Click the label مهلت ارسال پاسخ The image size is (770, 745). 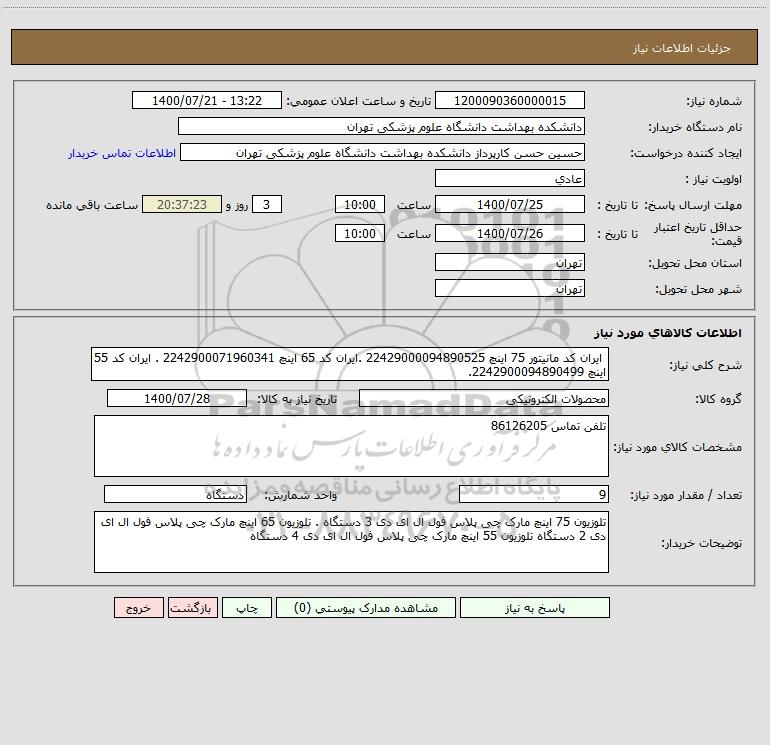693,205
